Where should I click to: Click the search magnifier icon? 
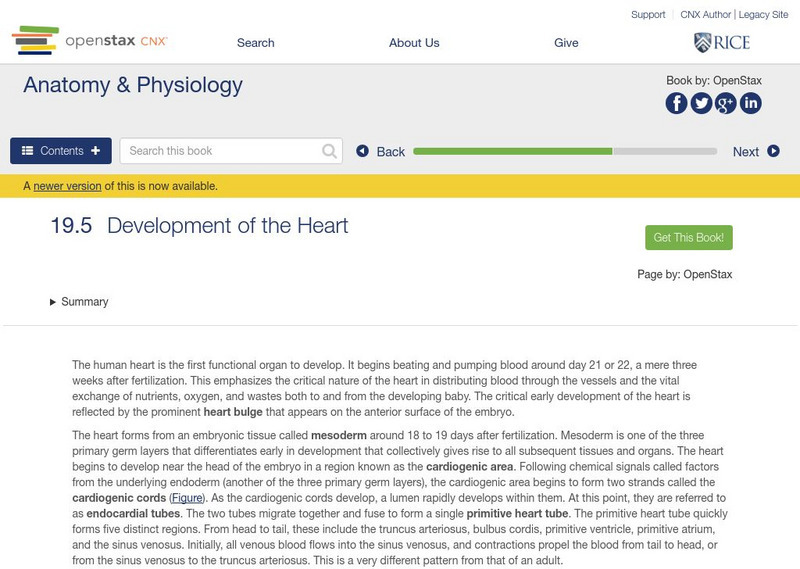pyautogui.click(x=329, y=151)
